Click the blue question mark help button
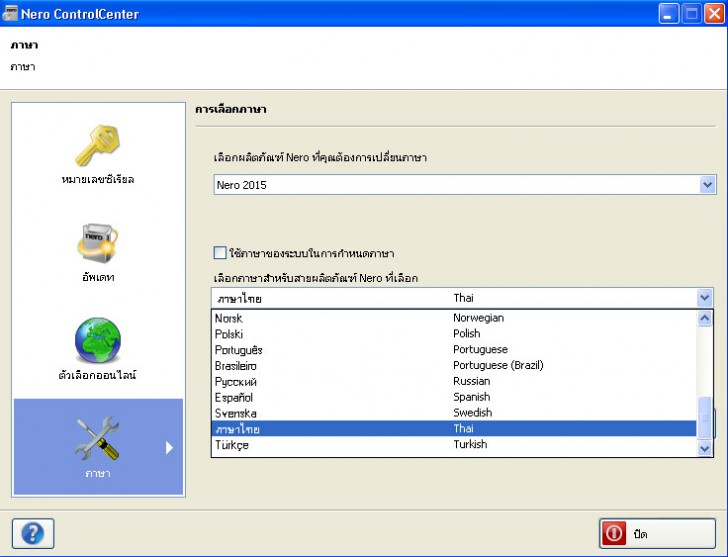This screenshot has height=557, width=728. pyautogui.click(x=33, y=533)
